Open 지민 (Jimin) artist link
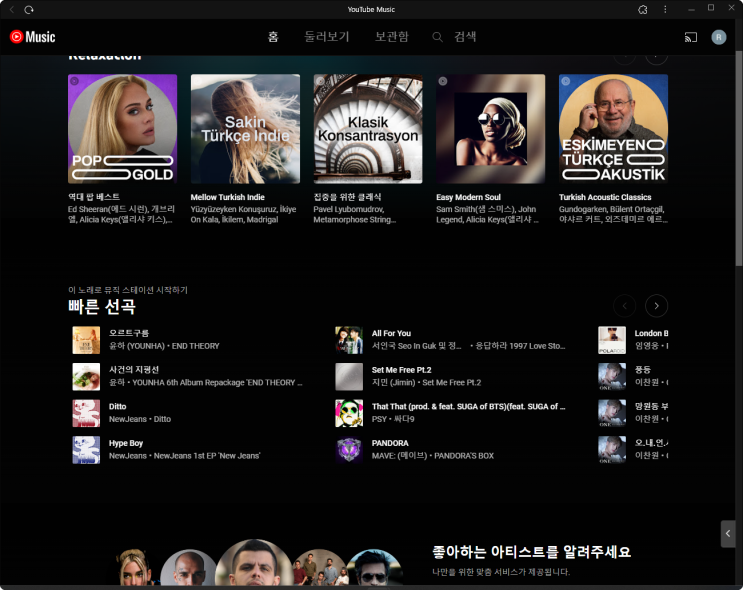 point(393,382)
